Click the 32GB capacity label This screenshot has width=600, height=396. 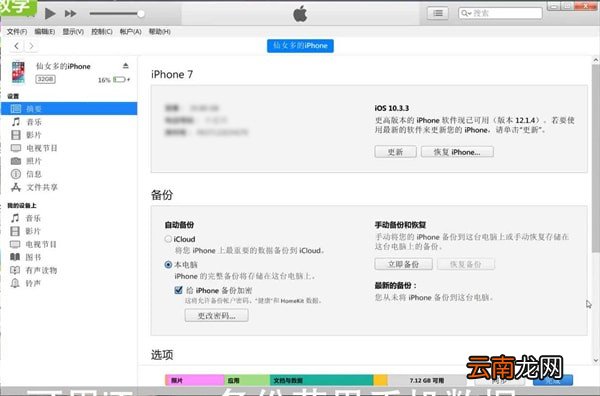click(46, 79)
